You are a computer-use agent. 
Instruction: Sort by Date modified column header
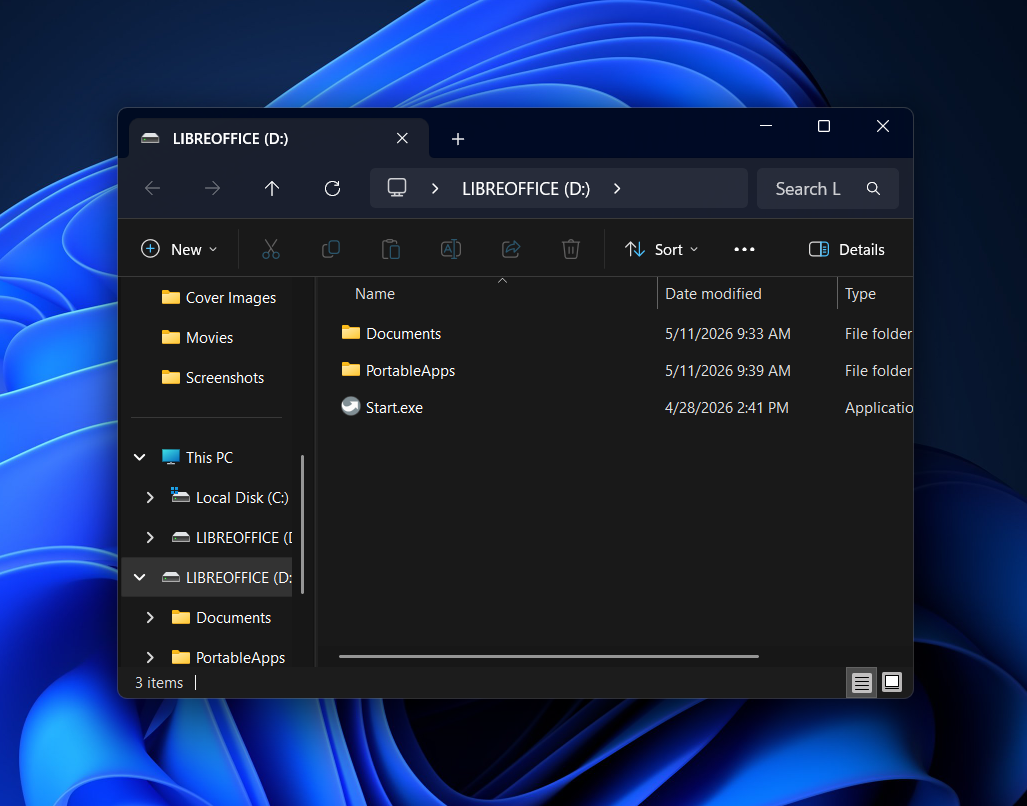713,294
